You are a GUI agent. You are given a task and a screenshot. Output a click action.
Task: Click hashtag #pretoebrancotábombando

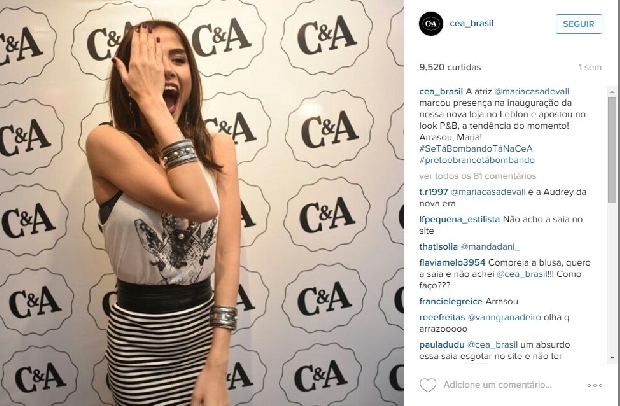tap(477, 160)
